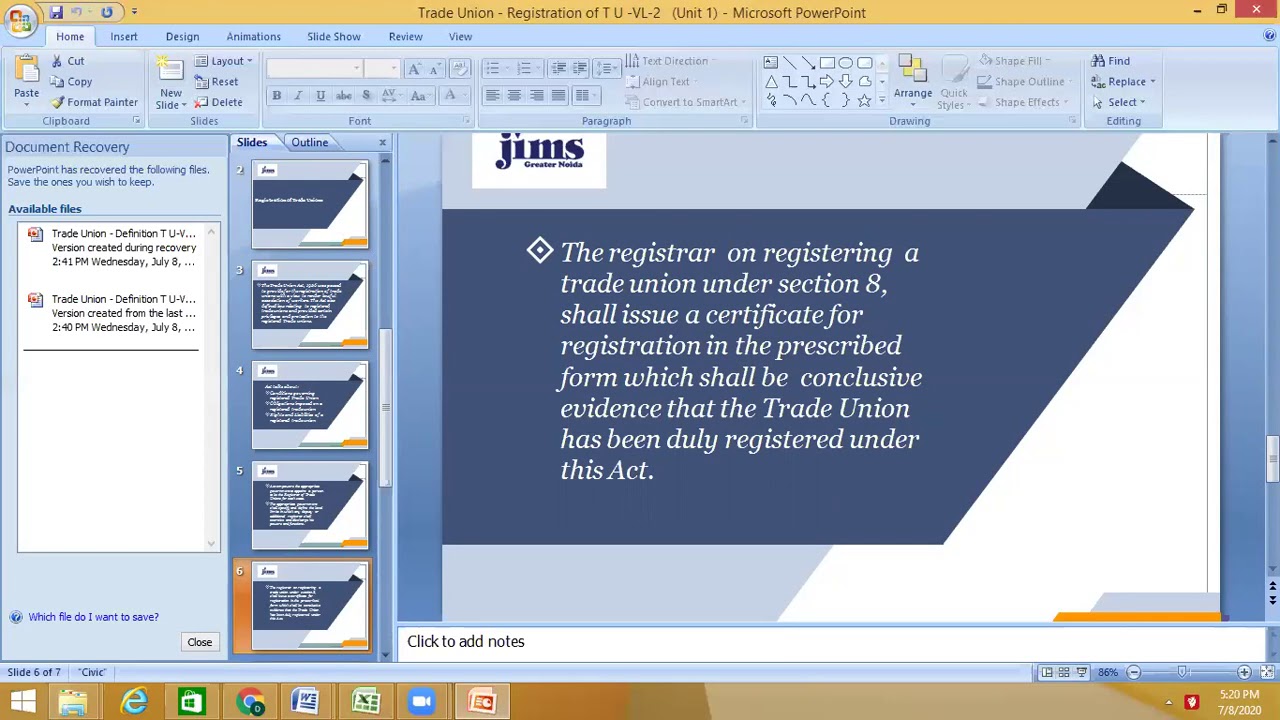Select slide 3 thumbnail
The height and width of the screenshot is (720, 1280).
click(310, 305)
